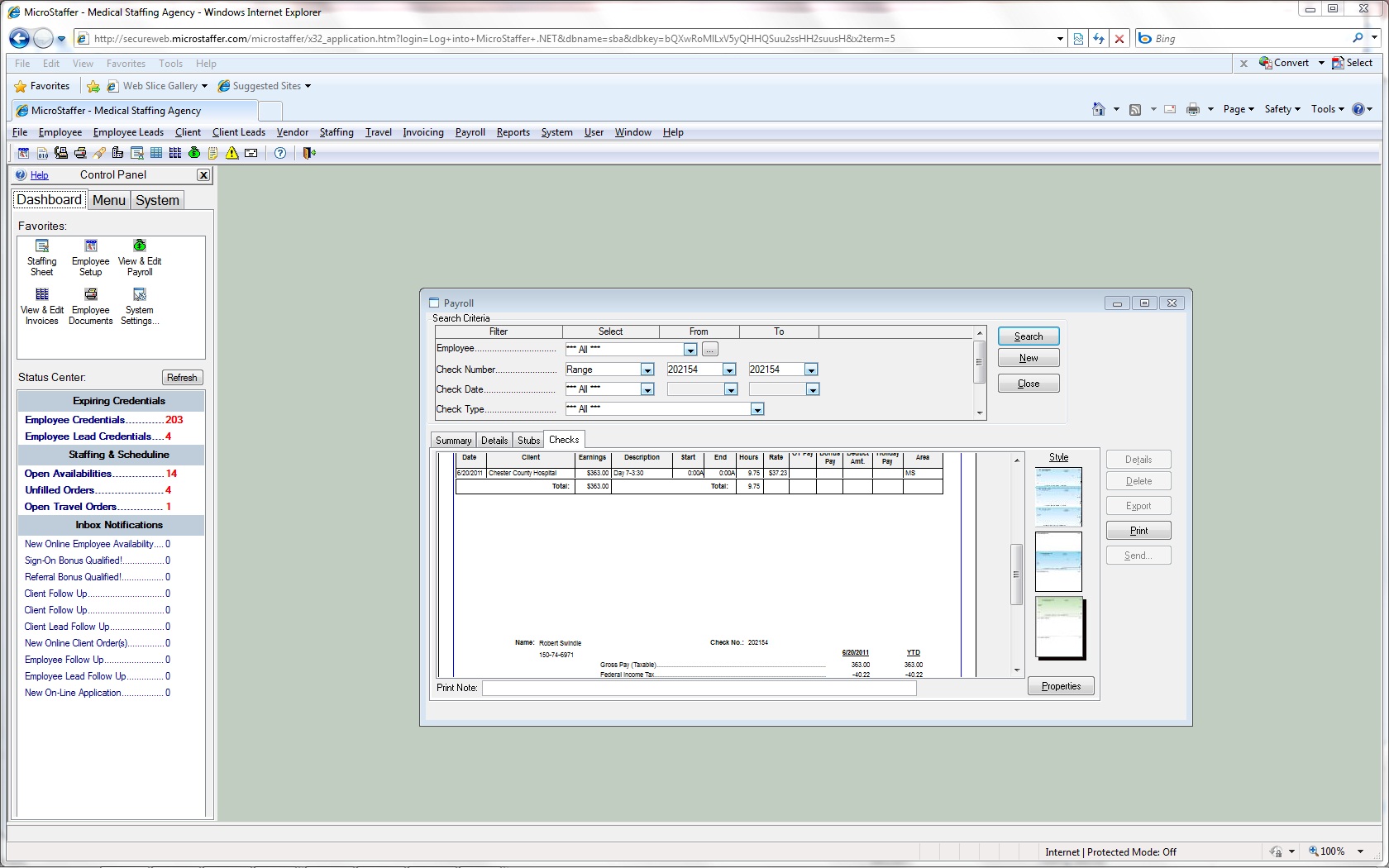
Task: Click the money bag payroll toolbar icon
Action: (194, 153)
